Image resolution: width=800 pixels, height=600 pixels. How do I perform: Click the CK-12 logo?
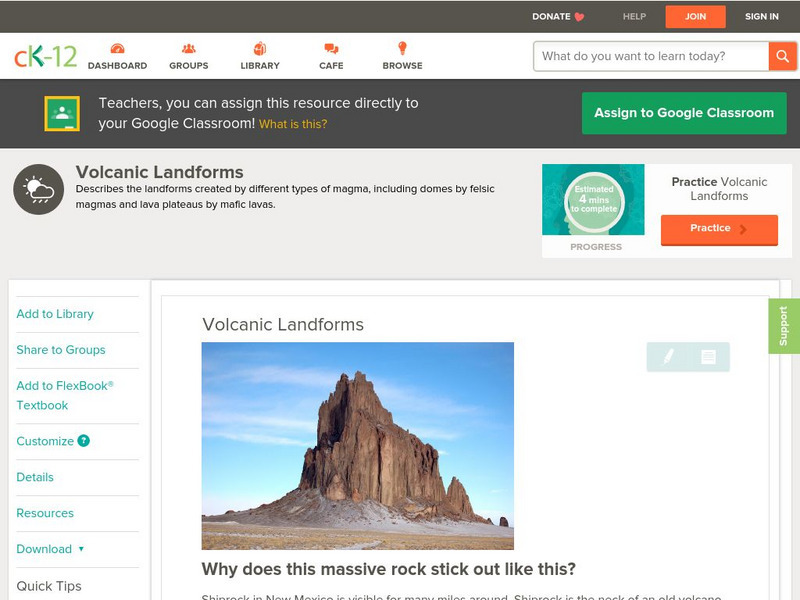(45, 56)
